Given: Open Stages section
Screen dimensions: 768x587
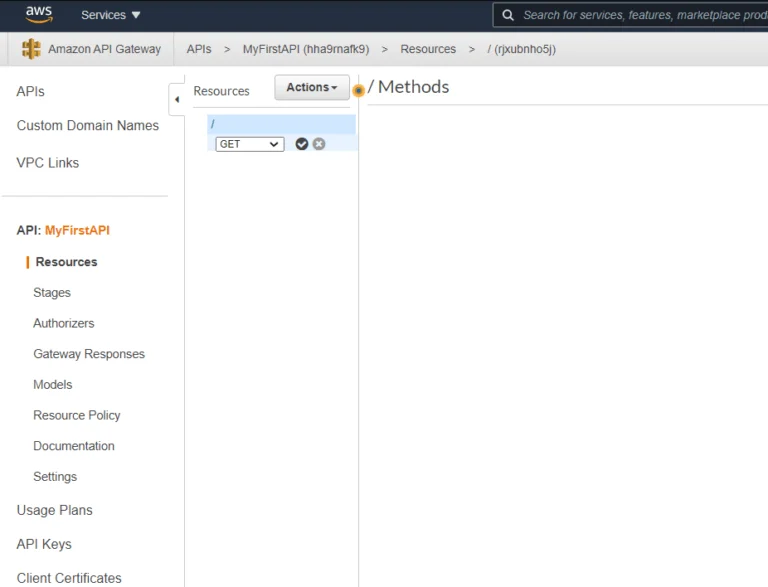Looking at the screenshot, I should (52, 293).
